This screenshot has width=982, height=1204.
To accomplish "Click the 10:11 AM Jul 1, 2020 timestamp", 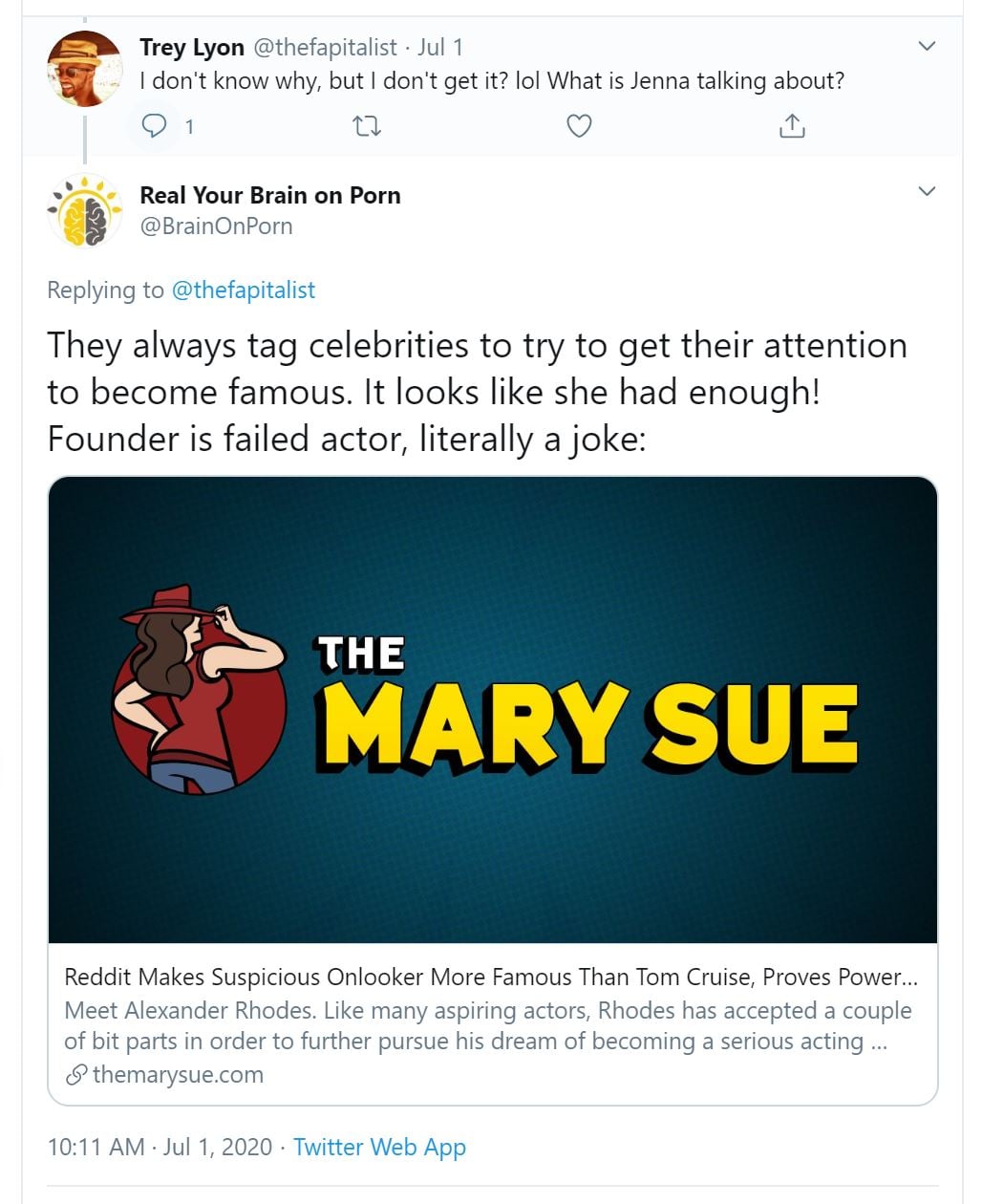I will point(160,1147).
